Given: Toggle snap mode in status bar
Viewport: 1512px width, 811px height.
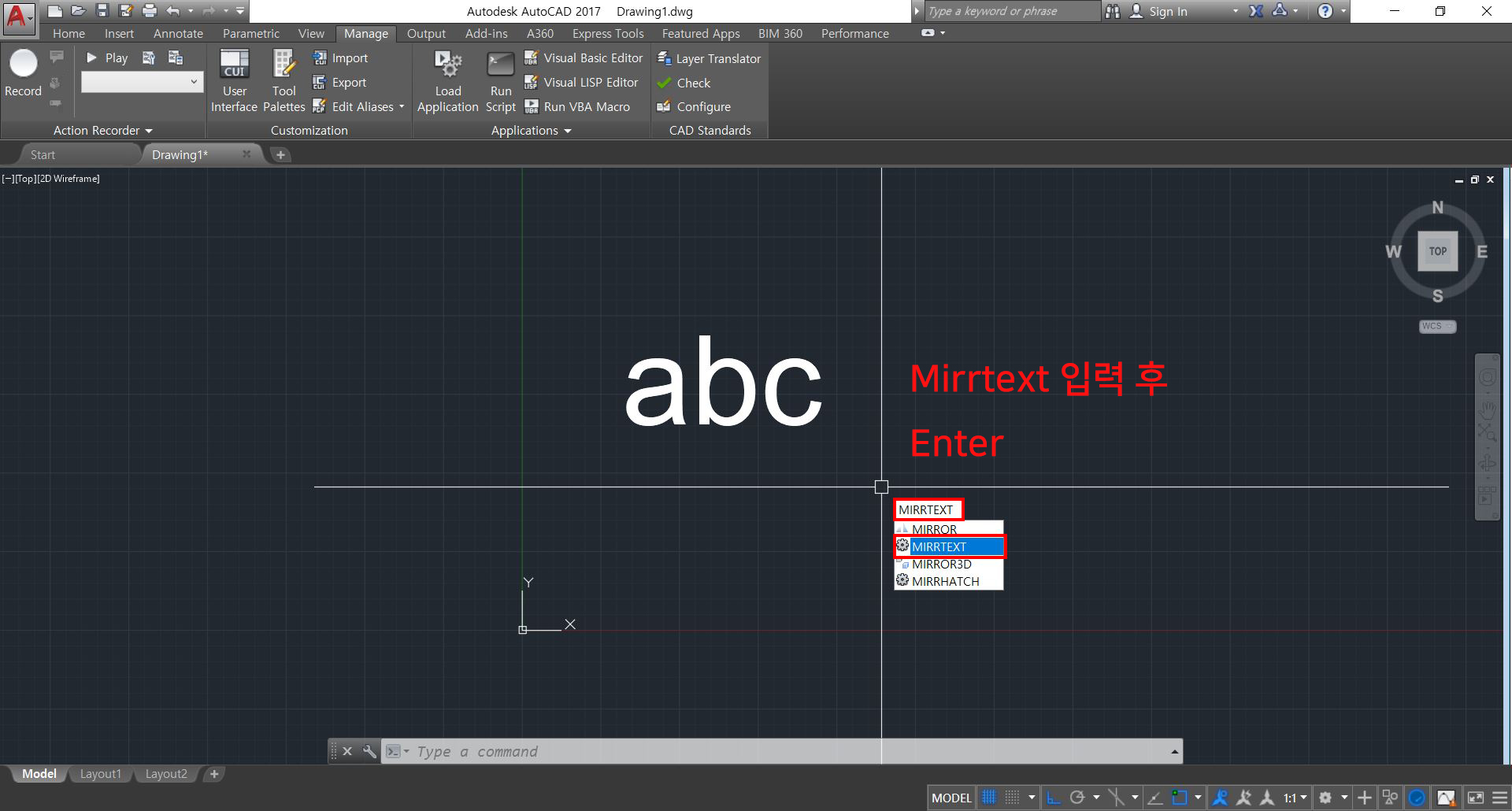Looking at the screenshot, I should (x=1013, y=798).
